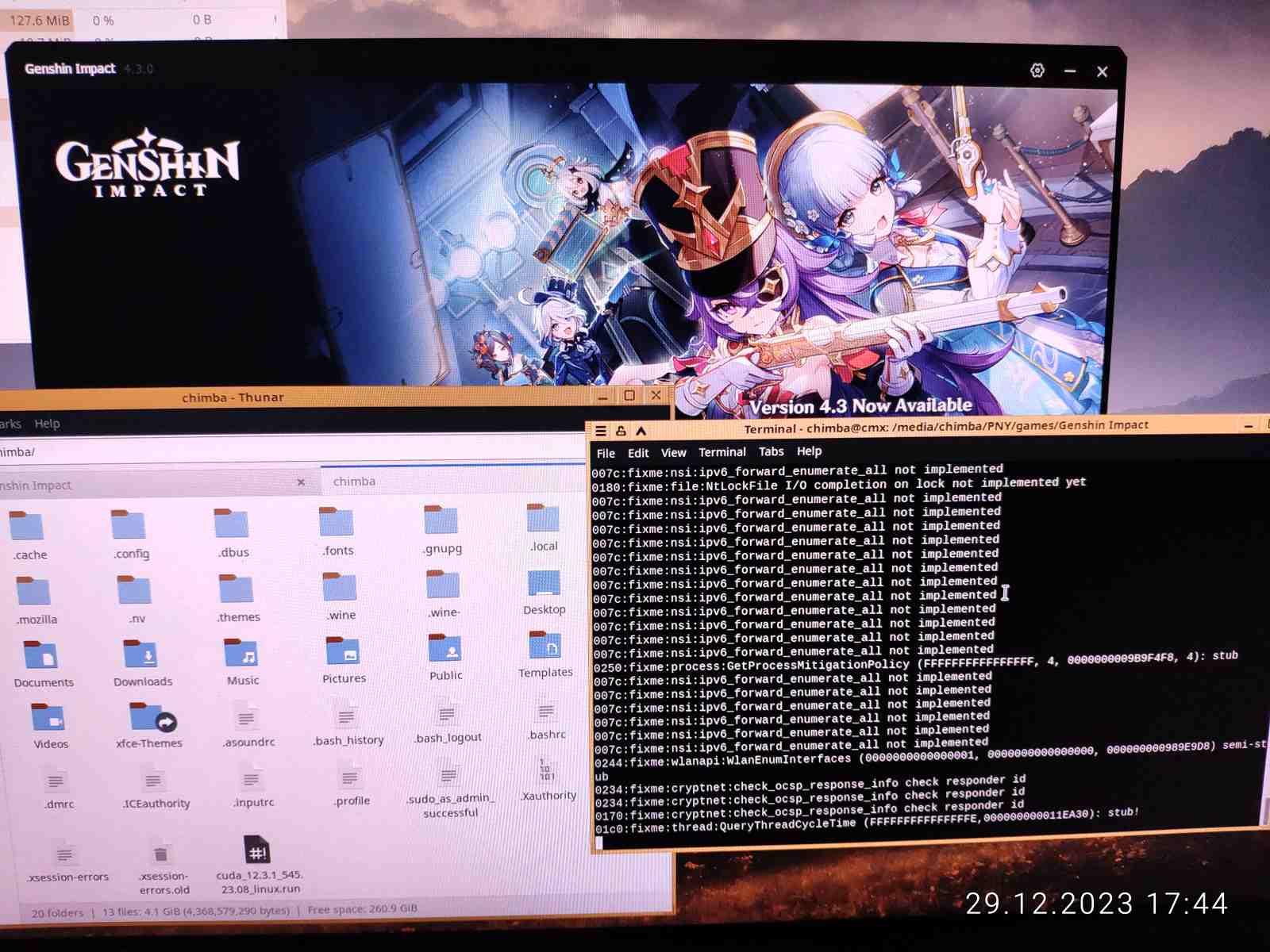This screenshot has width=1270, height=952.
Task: Minimize the Genshin Impact launcher window
Action: (1070, 71)
